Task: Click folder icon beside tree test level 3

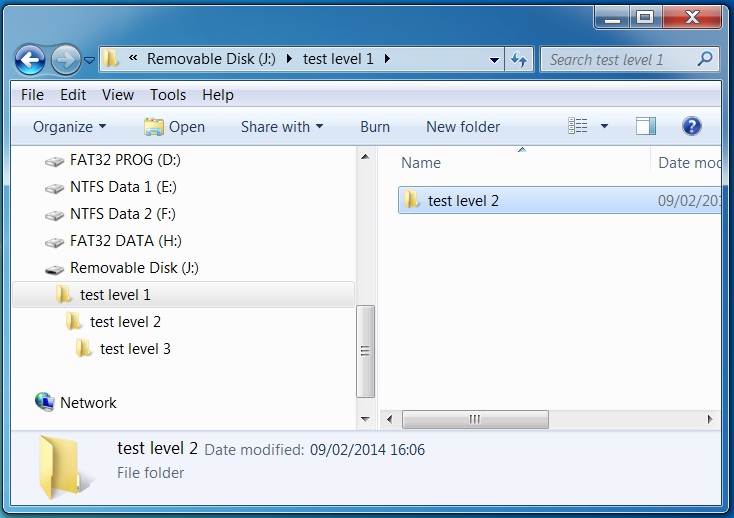Action: point(84,349)
